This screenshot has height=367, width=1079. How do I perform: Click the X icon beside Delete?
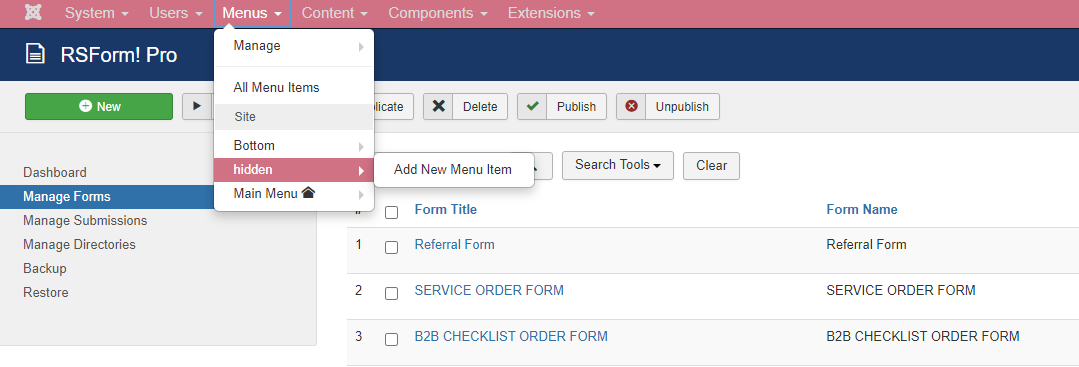pyautogui.click(x=438, y=106)
